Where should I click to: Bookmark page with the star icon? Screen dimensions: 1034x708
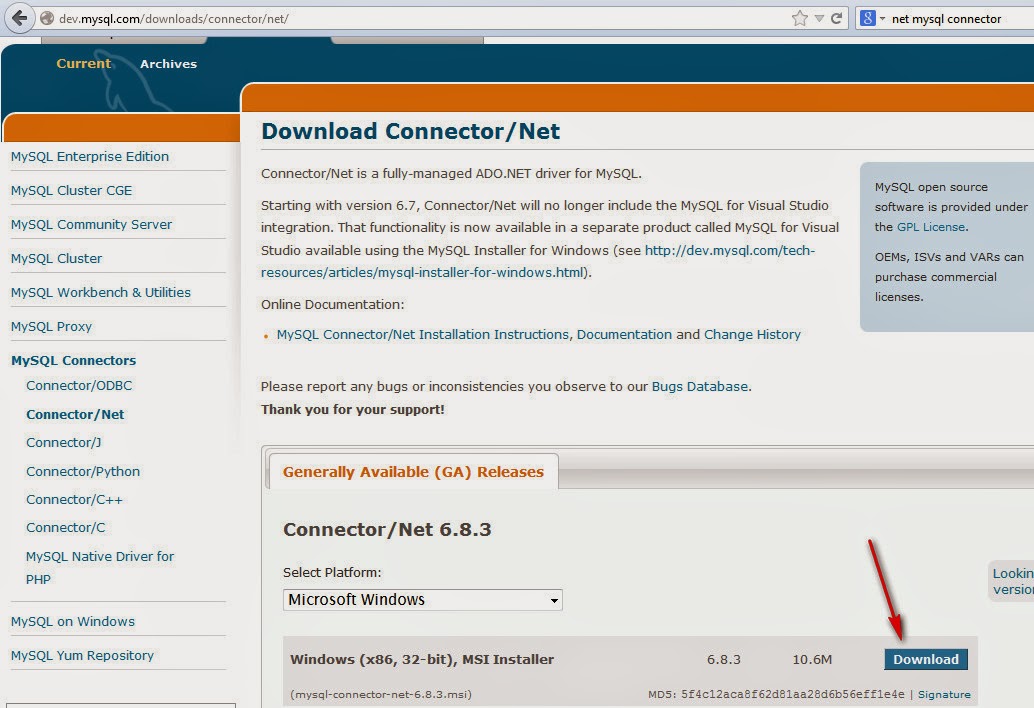click(799, 18)
